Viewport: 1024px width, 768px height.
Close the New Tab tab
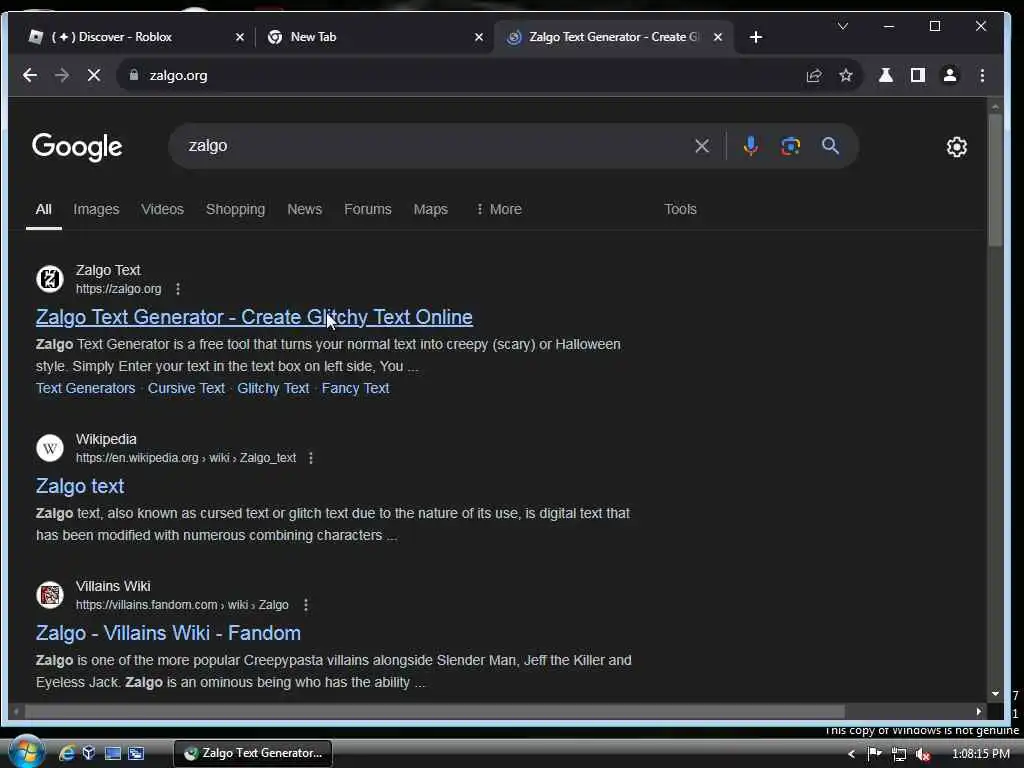click(x=479, y=37)
